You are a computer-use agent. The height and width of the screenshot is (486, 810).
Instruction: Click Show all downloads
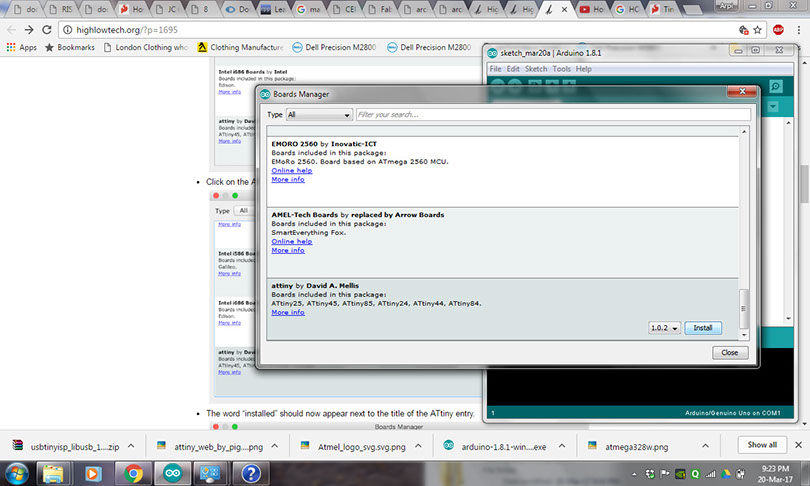[x=762, y=445]
